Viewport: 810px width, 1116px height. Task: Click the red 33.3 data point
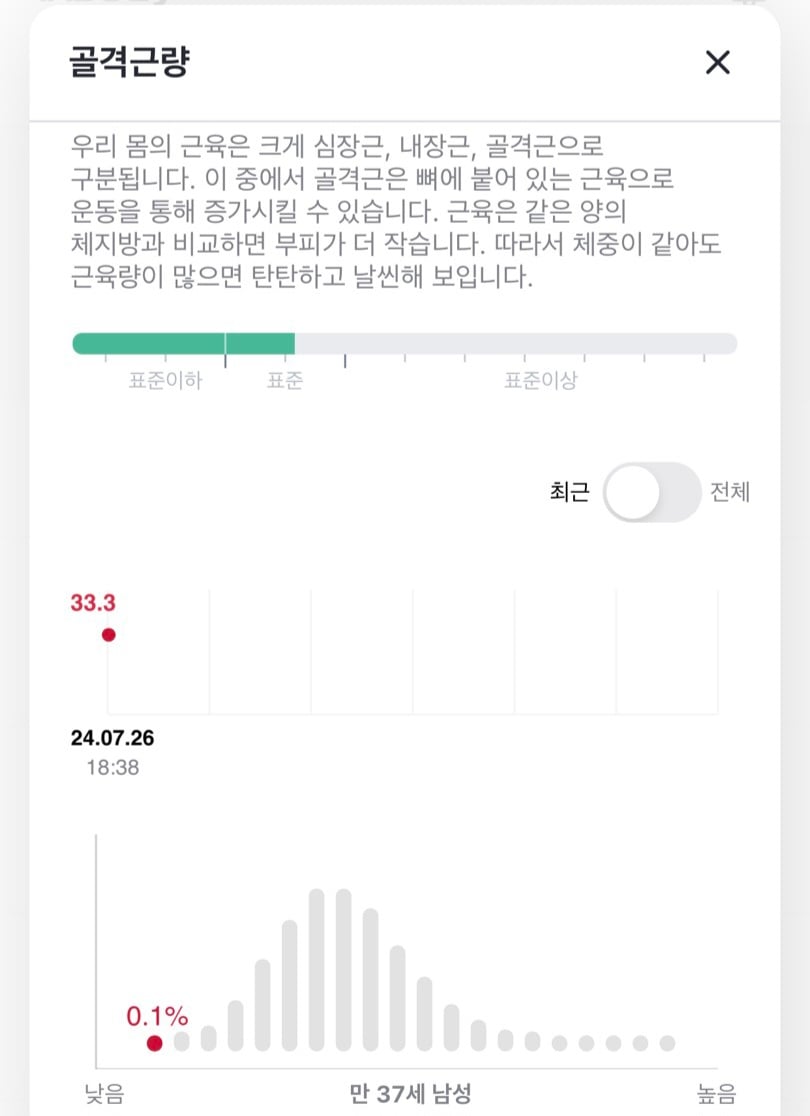pos(108,634)
